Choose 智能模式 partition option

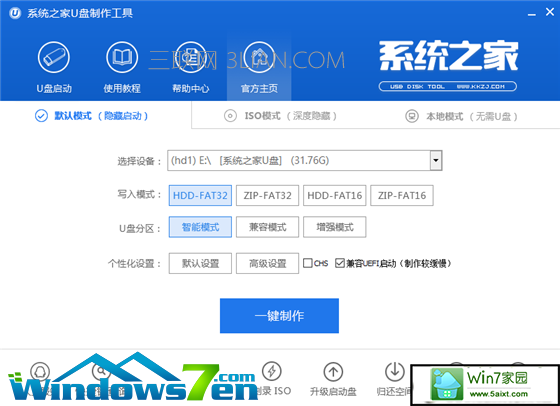[200, 227]
